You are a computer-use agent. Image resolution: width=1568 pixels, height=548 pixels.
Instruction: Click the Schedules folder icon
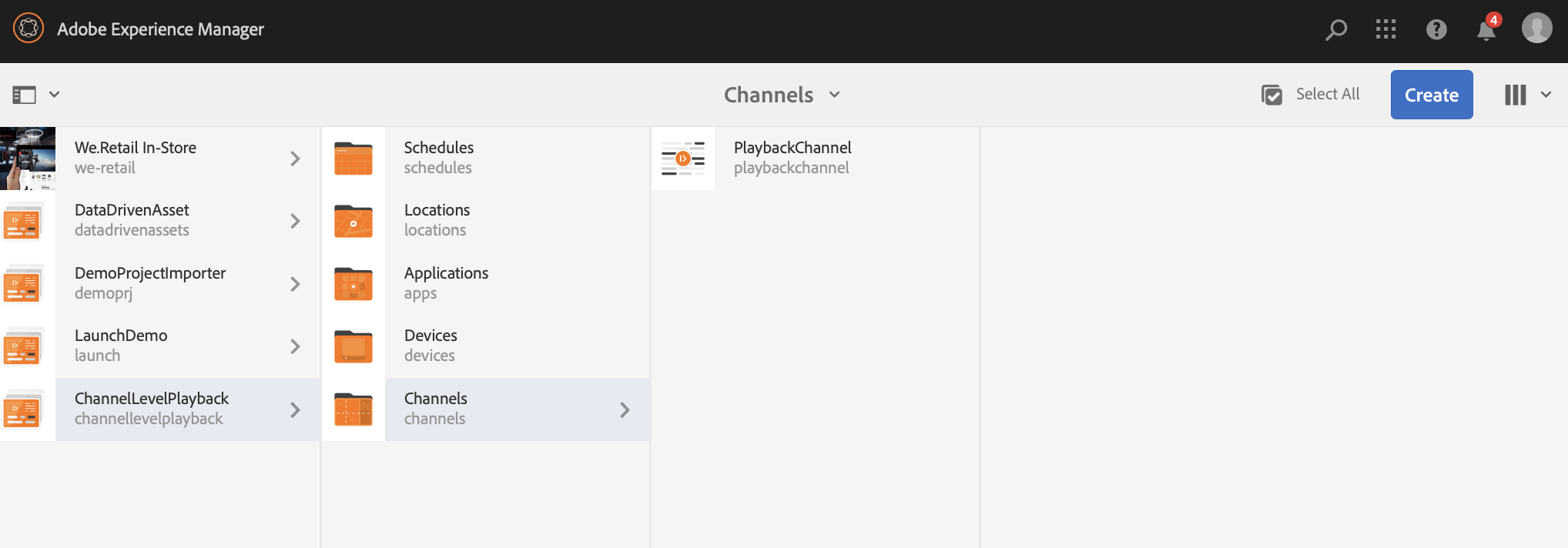click(353, 159)
